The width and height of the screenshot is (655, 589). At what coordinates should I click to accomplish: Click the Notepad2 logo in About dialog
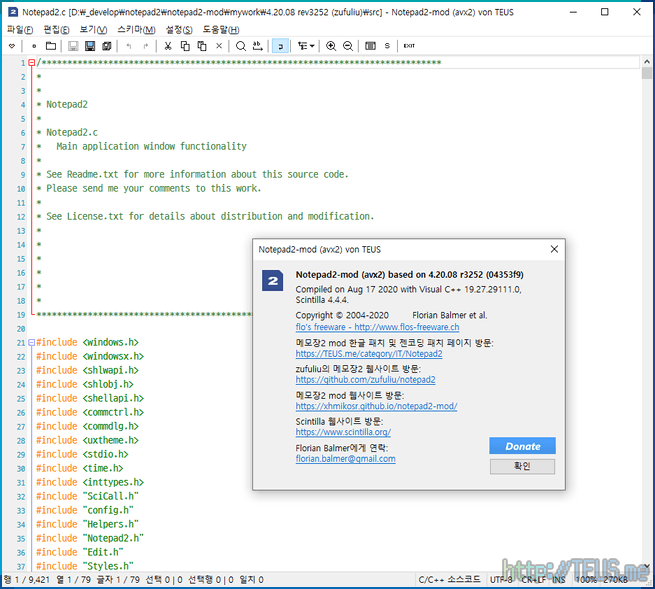click(272, 280)
